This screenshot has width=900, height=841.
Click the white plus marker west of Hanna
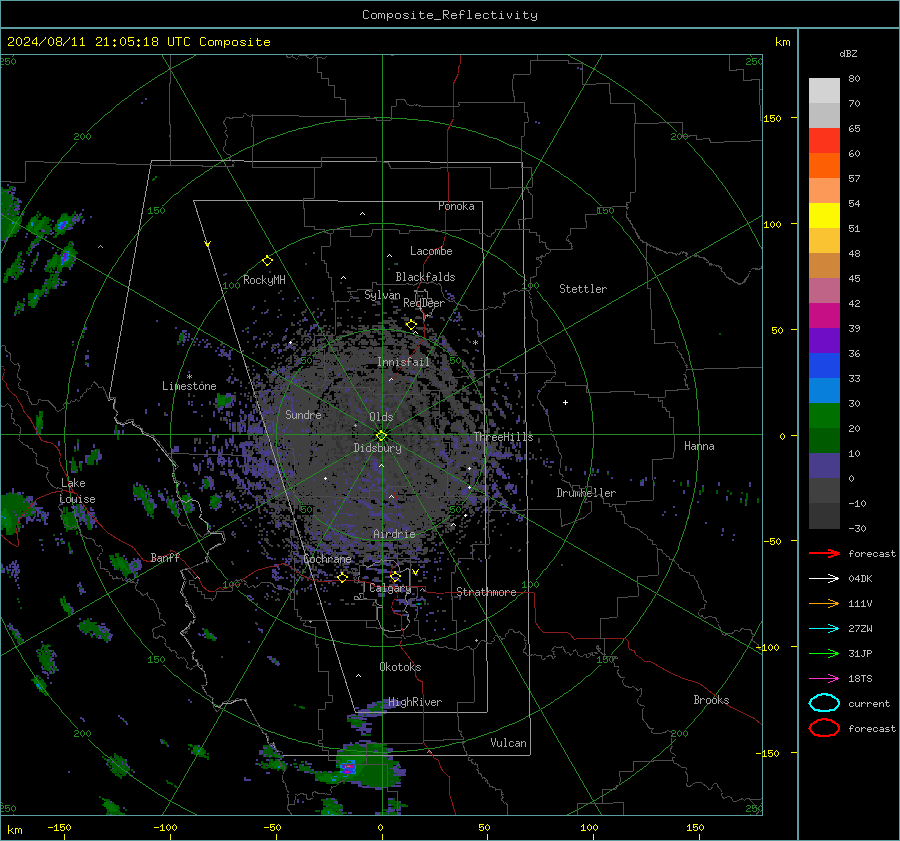point(565,402)
